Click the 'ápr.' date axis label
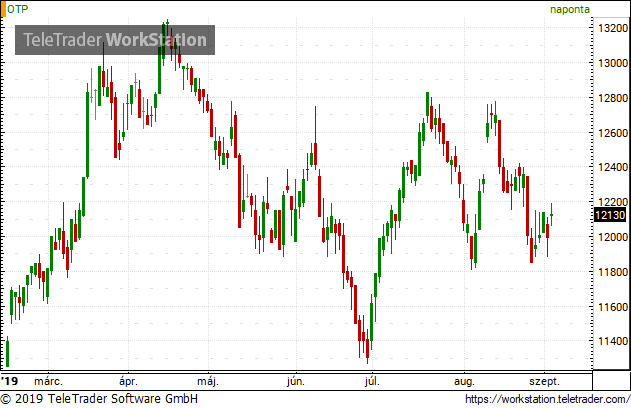 coord(128,381)
